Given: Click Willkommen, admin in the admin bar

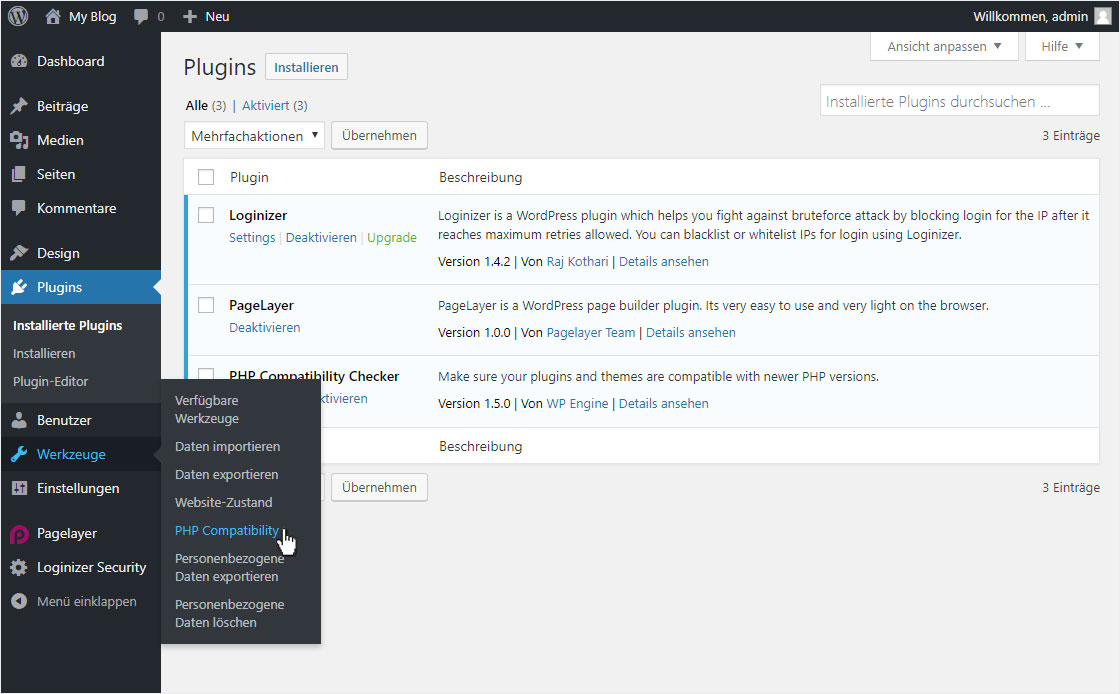Looking at the screenshot, I should (1030, 16).
